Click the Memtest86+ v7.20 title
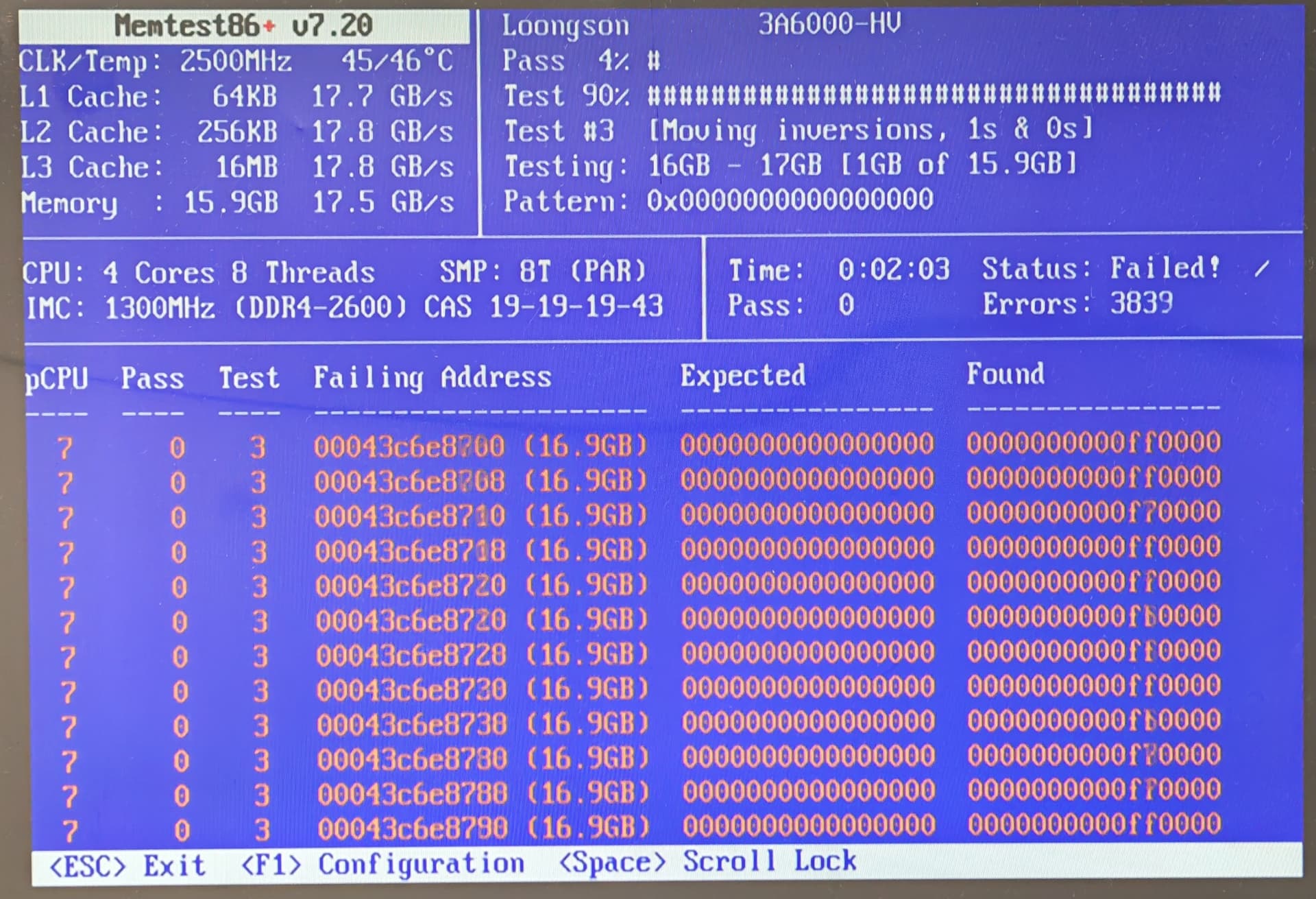Screen dimensions: 1316x899 coord(243,26)
